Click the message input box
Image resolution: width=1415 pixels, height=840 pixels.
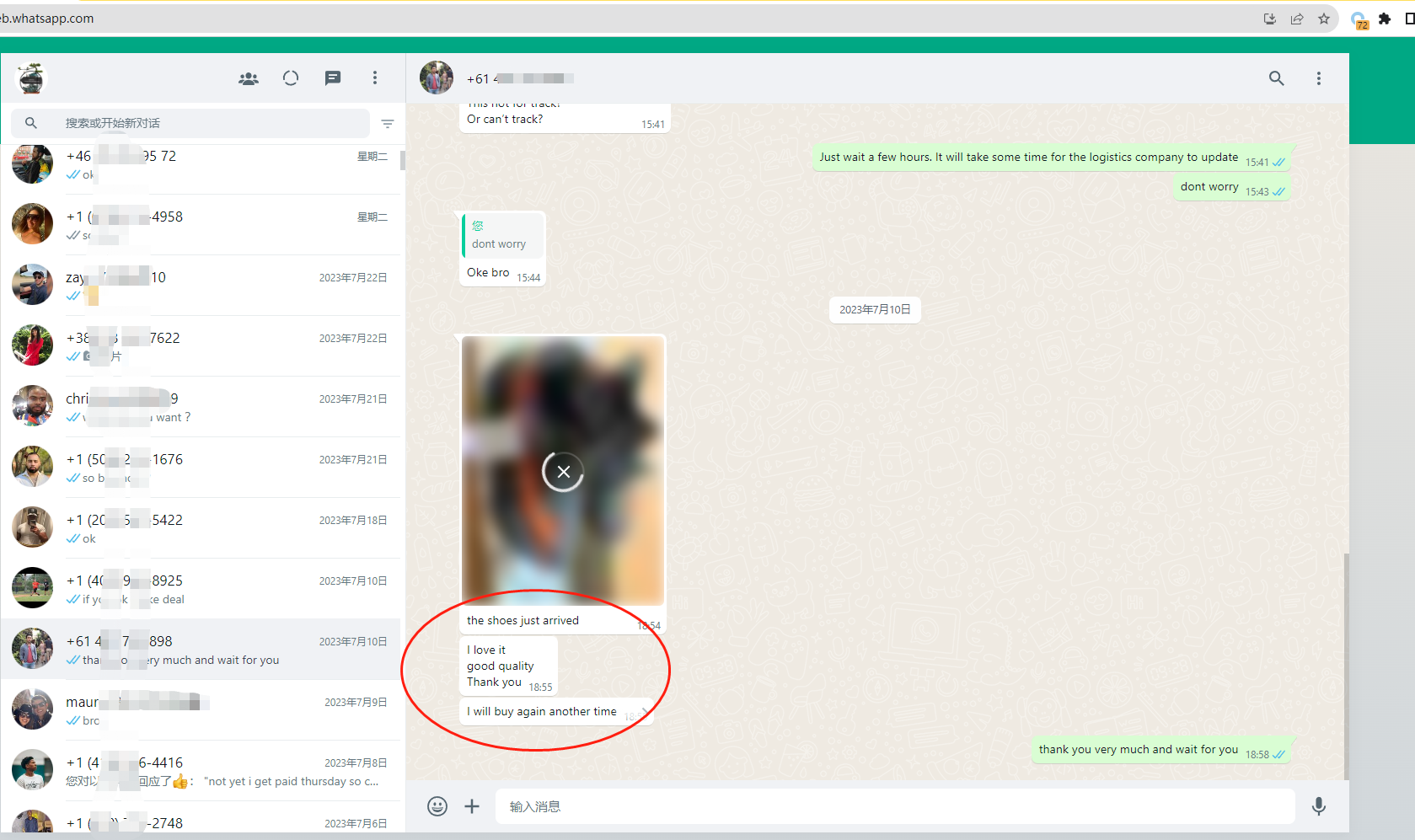click(x=893, y=806)
